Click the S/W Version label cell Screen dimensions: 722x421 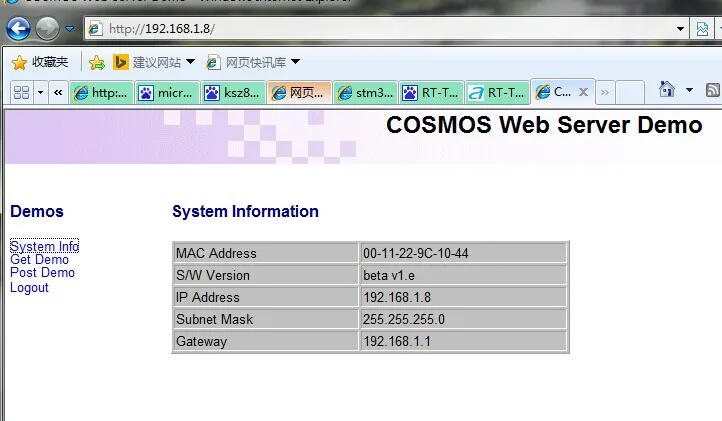tap(266, 275)
